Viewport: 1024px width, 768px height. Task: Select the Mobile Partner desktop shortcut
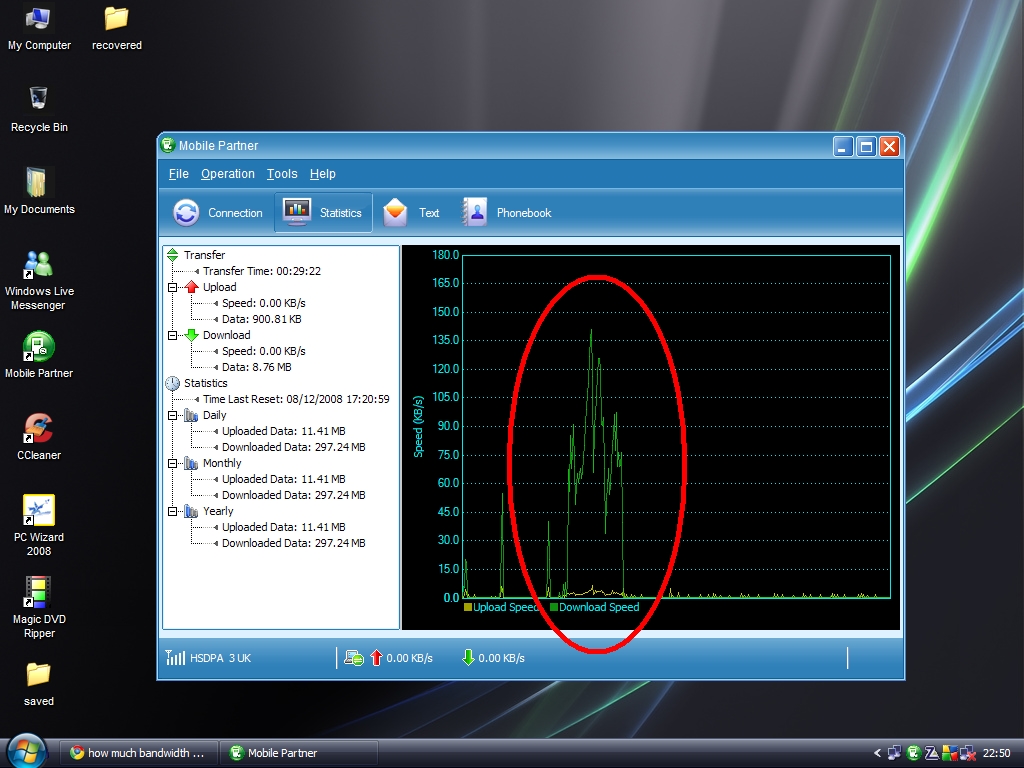[x=39, y=355]
